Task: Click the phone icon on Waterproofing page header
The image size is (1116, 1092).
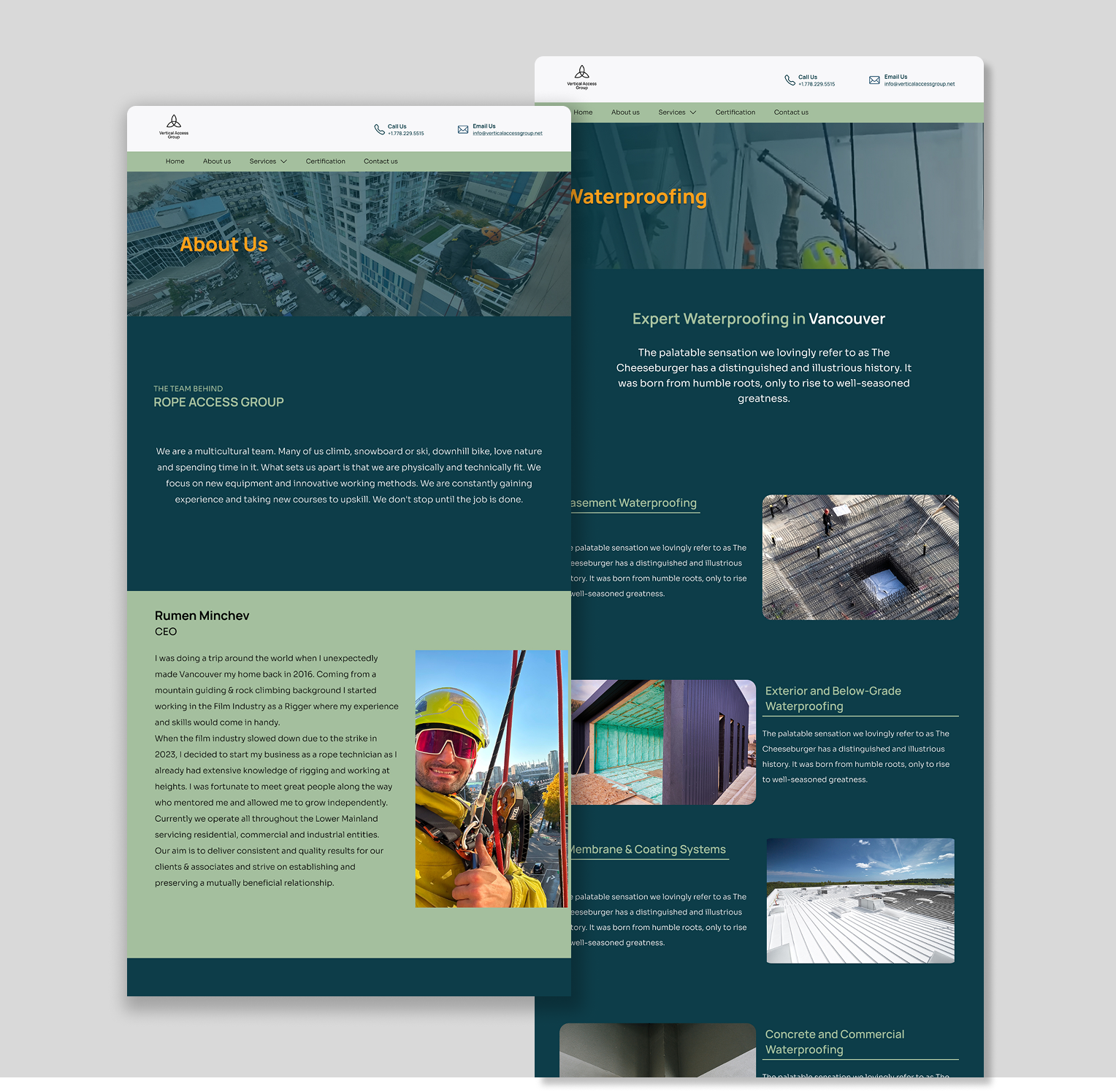Action: pyautogui.click(x=790, y=80)
